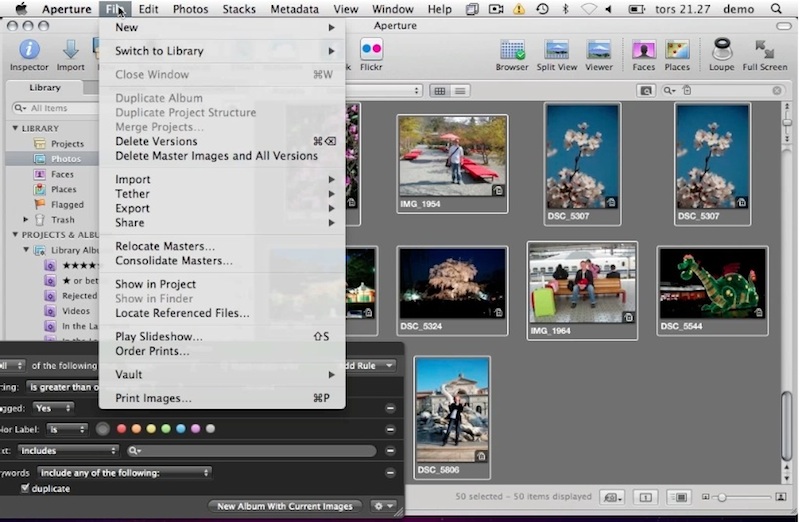The width and height of the screenshot is (800, 522).
Task: Switch browser to grid view
Action: (439, 91)
